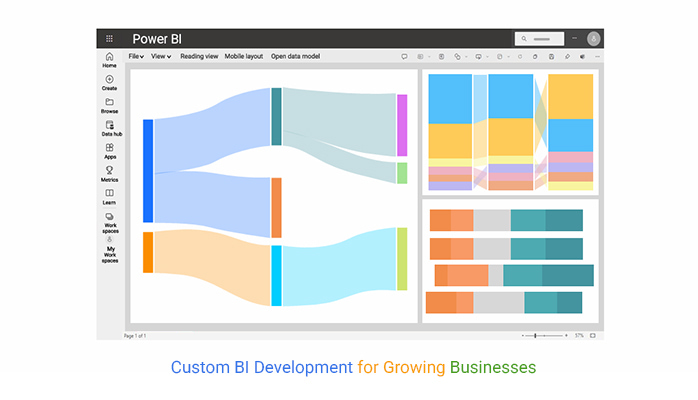Open the Data hub sidebar item
The height and width of the screenshot is (400, 698).
coord(111,128)
